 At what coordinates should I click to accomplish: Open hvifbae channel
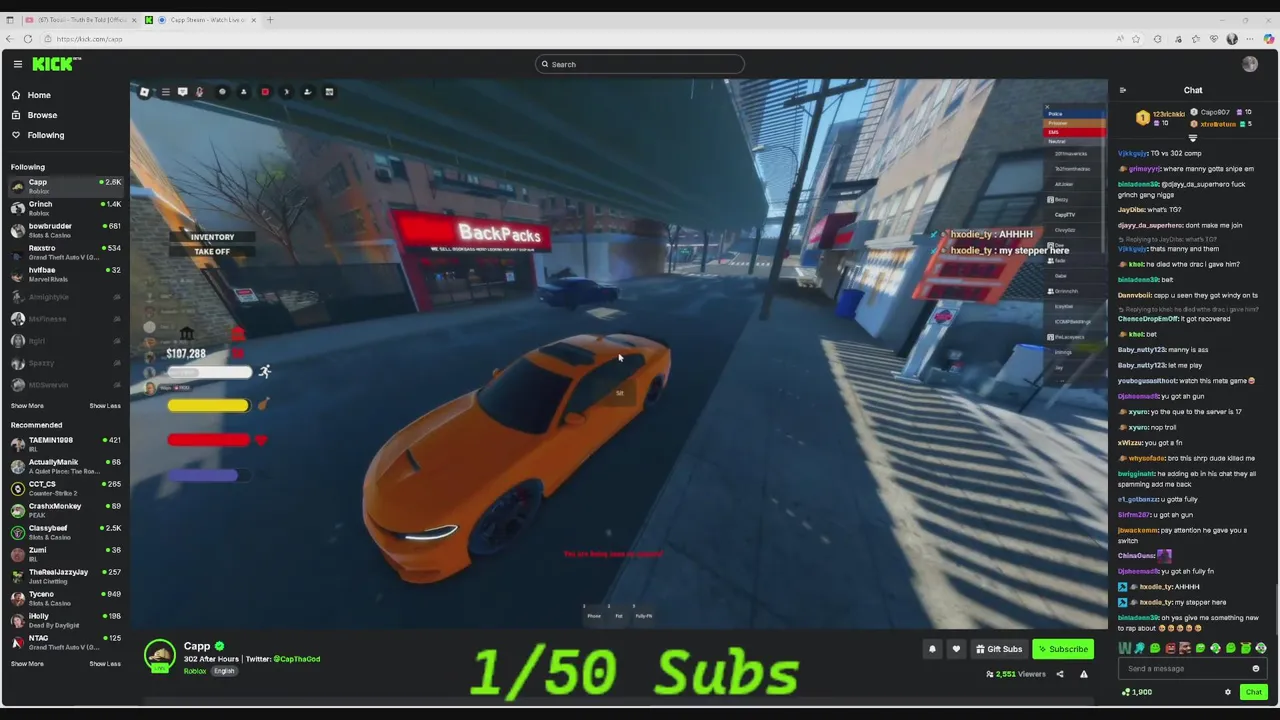65,274
